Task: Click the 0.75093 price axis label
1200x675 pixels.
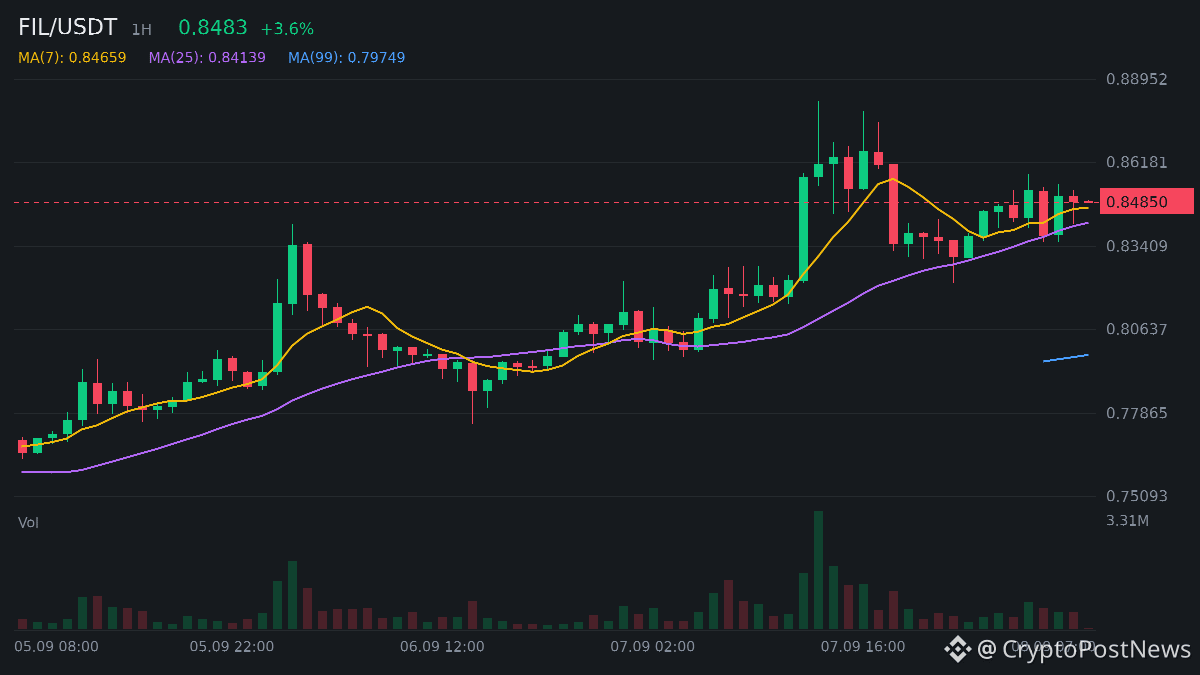Action: pyautogui.click(x=1137, y=496)
